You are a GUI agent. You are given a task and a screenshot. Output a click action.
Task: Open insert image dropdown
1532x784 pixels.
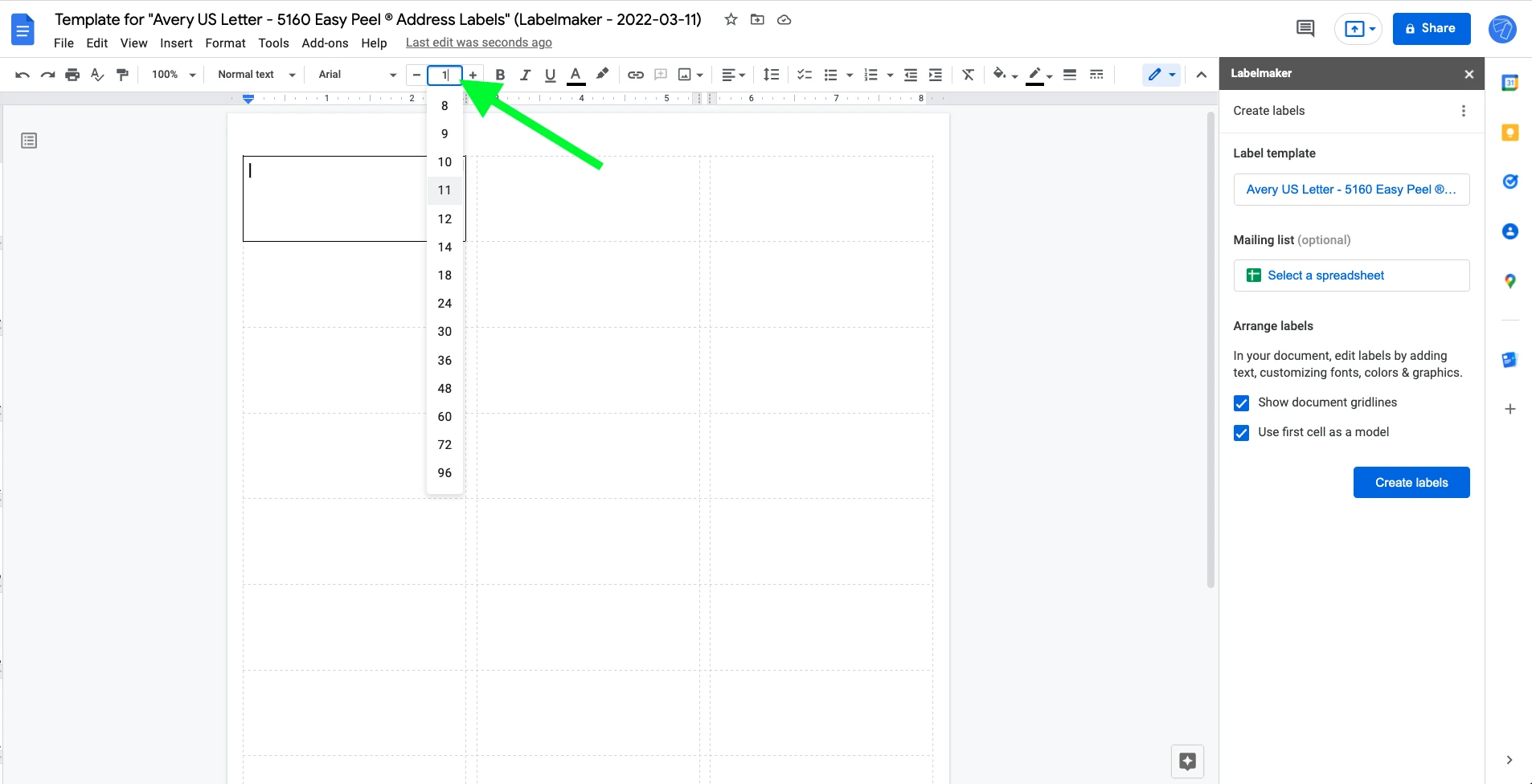coord(690,75)
